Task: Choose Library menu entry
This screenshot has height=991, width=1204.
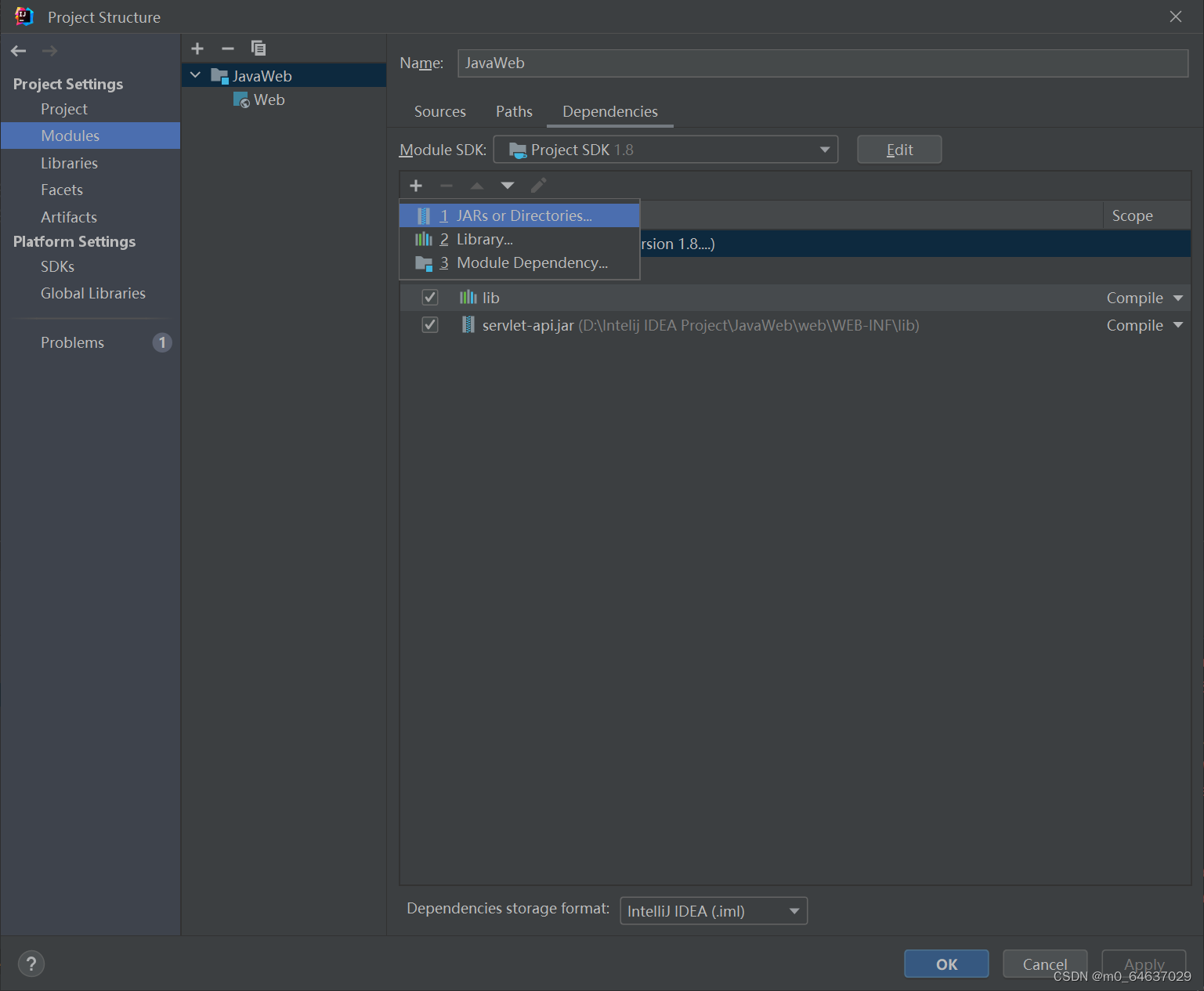Action: [x=519, y=239]
